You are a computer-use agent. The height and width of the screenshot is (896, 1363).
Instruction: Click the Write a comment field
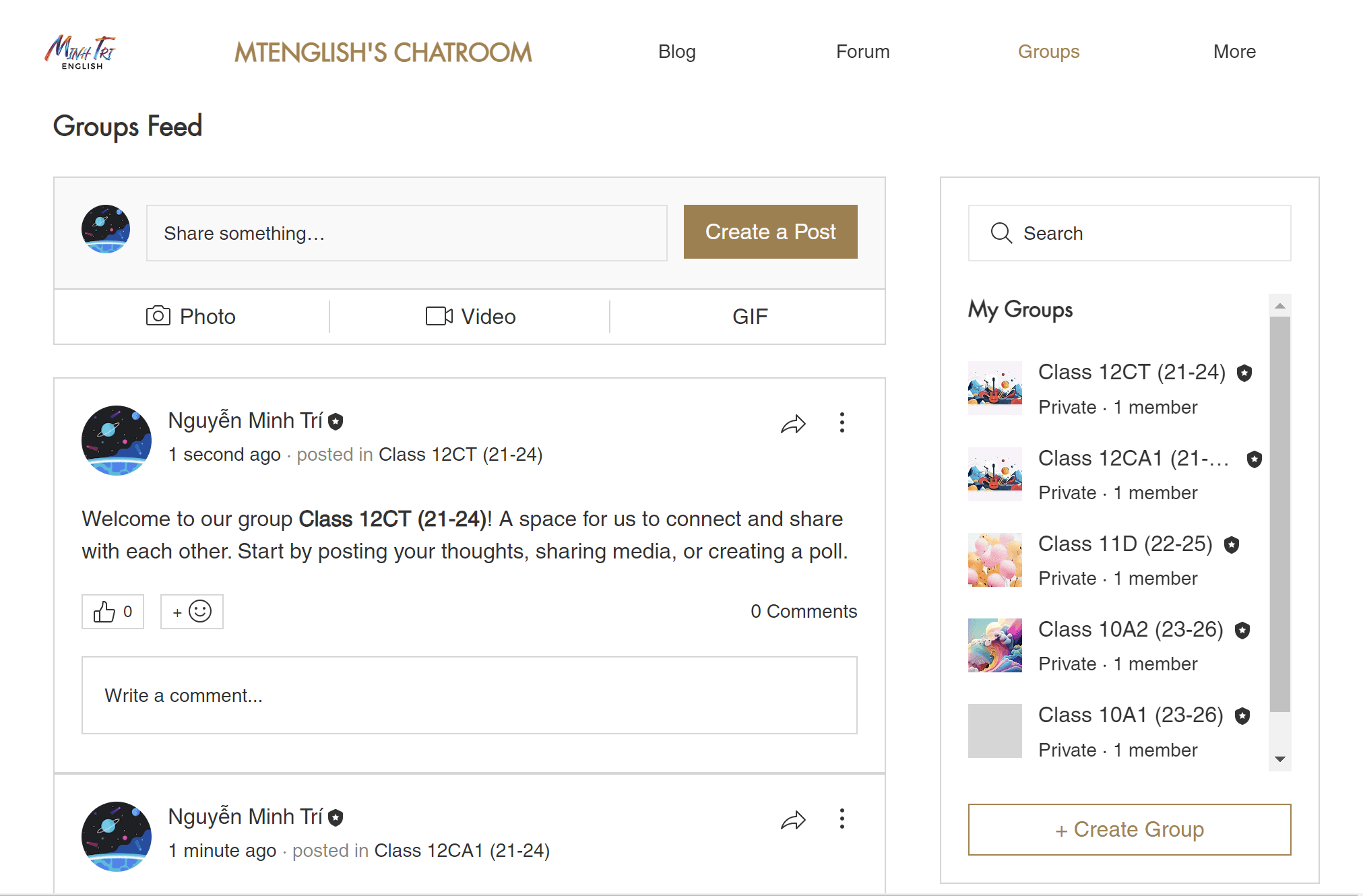point(469,695)
